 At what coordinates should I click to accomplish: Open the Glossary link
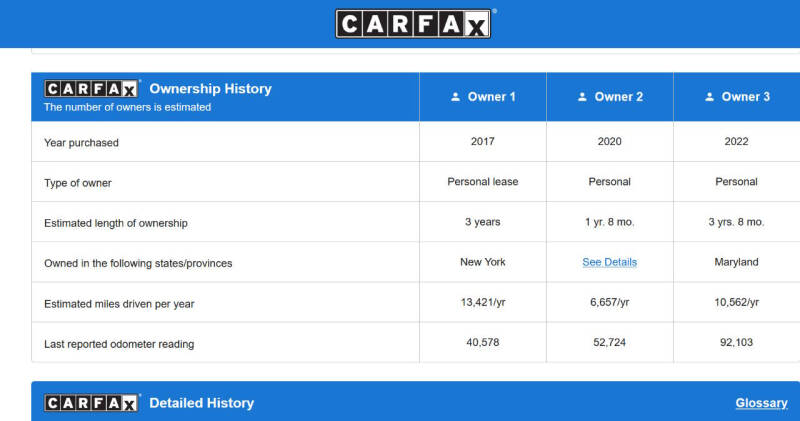[x=761, y=403]
